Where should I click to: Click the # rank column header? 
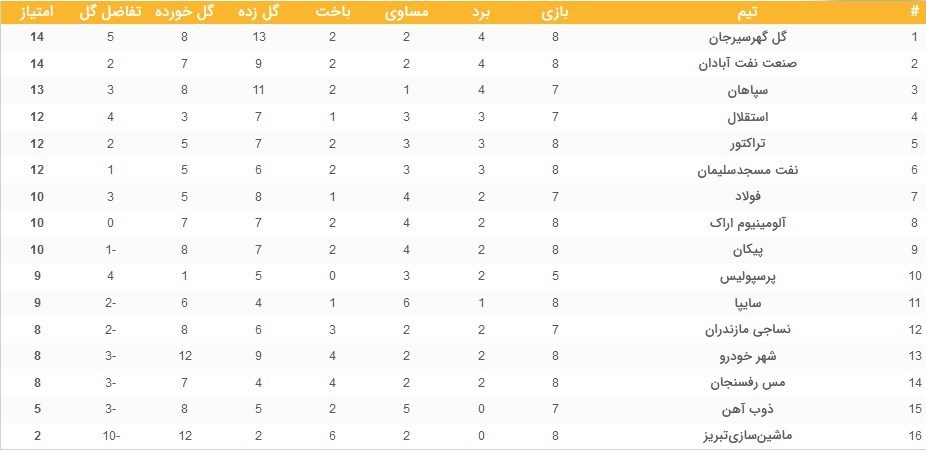913,12
